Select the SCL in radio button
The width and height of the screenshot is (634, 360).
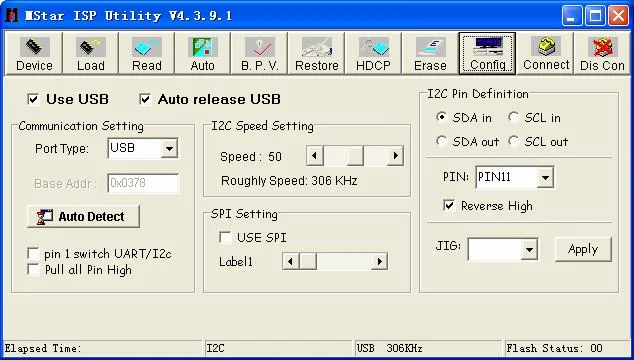514,118
